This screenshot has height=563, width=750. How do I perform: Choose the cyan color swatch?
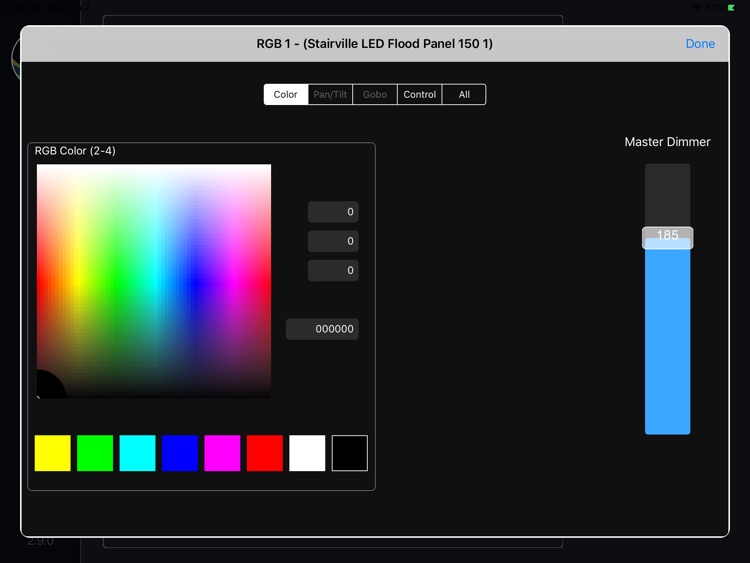[x=137, y=453]
